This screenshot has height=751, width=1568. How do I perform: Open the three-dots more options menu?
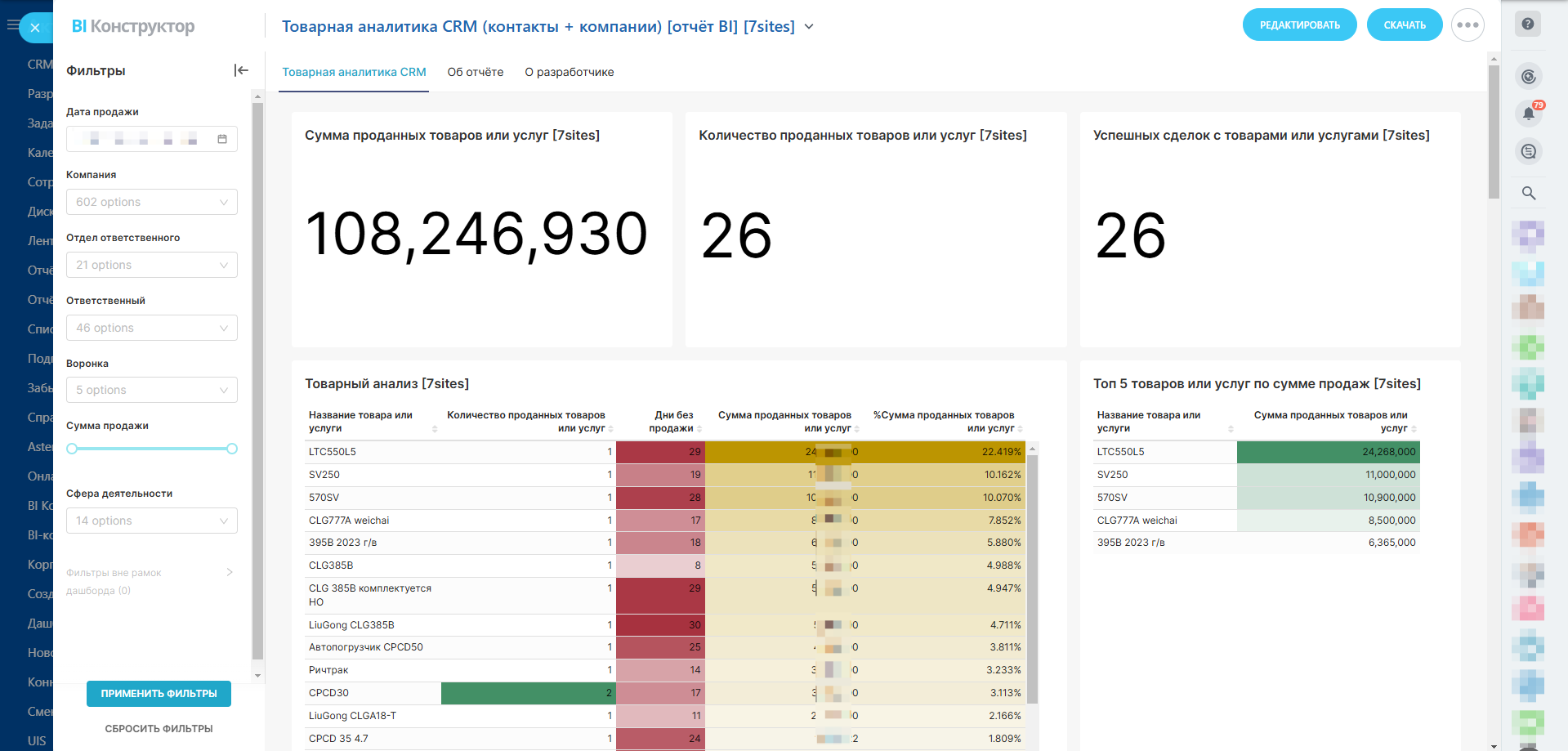click(1467, 25)
